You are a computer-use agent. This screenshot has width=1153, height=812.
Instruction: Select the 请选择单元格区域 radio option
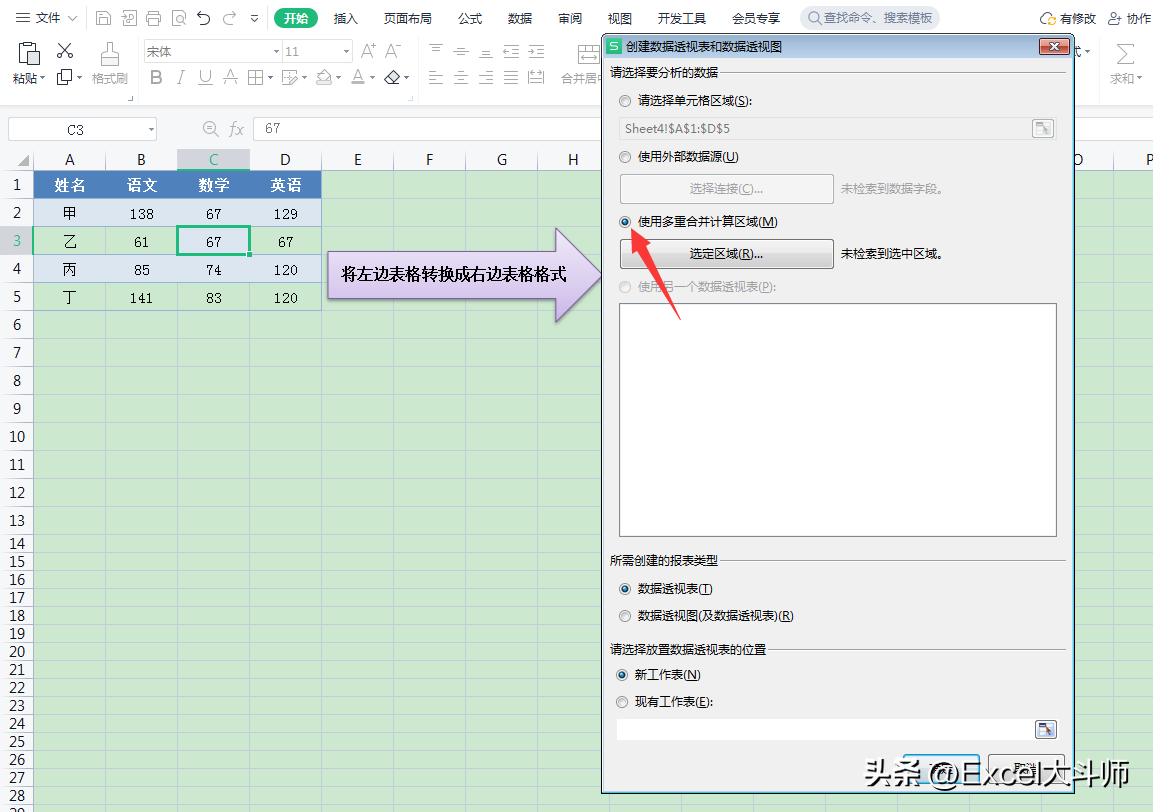coord(625,101)
